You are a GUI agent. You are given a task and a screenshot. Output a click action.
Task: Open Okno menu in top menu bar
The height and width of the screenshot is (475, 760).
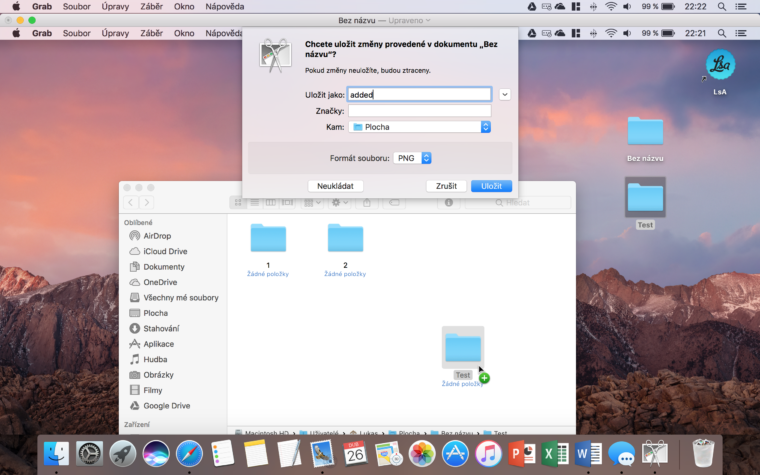(184, 7)
